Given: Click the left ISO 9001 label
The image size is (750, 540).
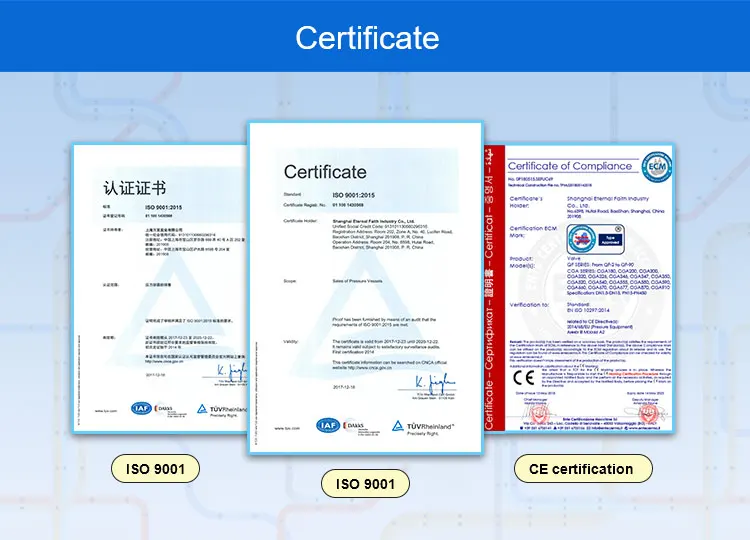Looking at the screenshot, I should [155, 468].
